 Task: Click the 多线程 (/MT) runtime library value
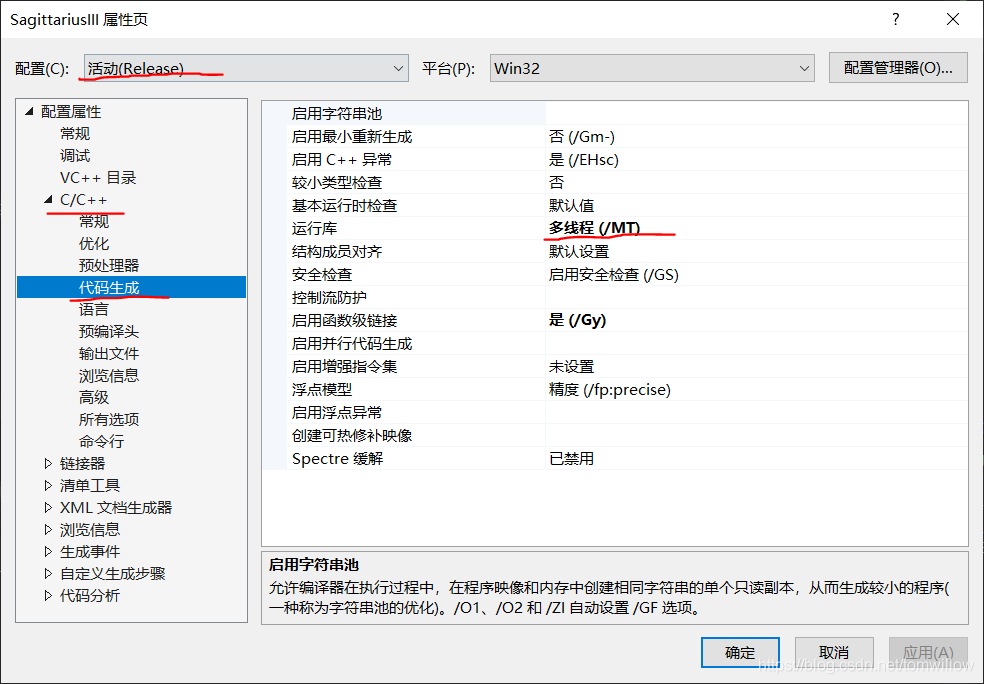[x=594, y=228]
